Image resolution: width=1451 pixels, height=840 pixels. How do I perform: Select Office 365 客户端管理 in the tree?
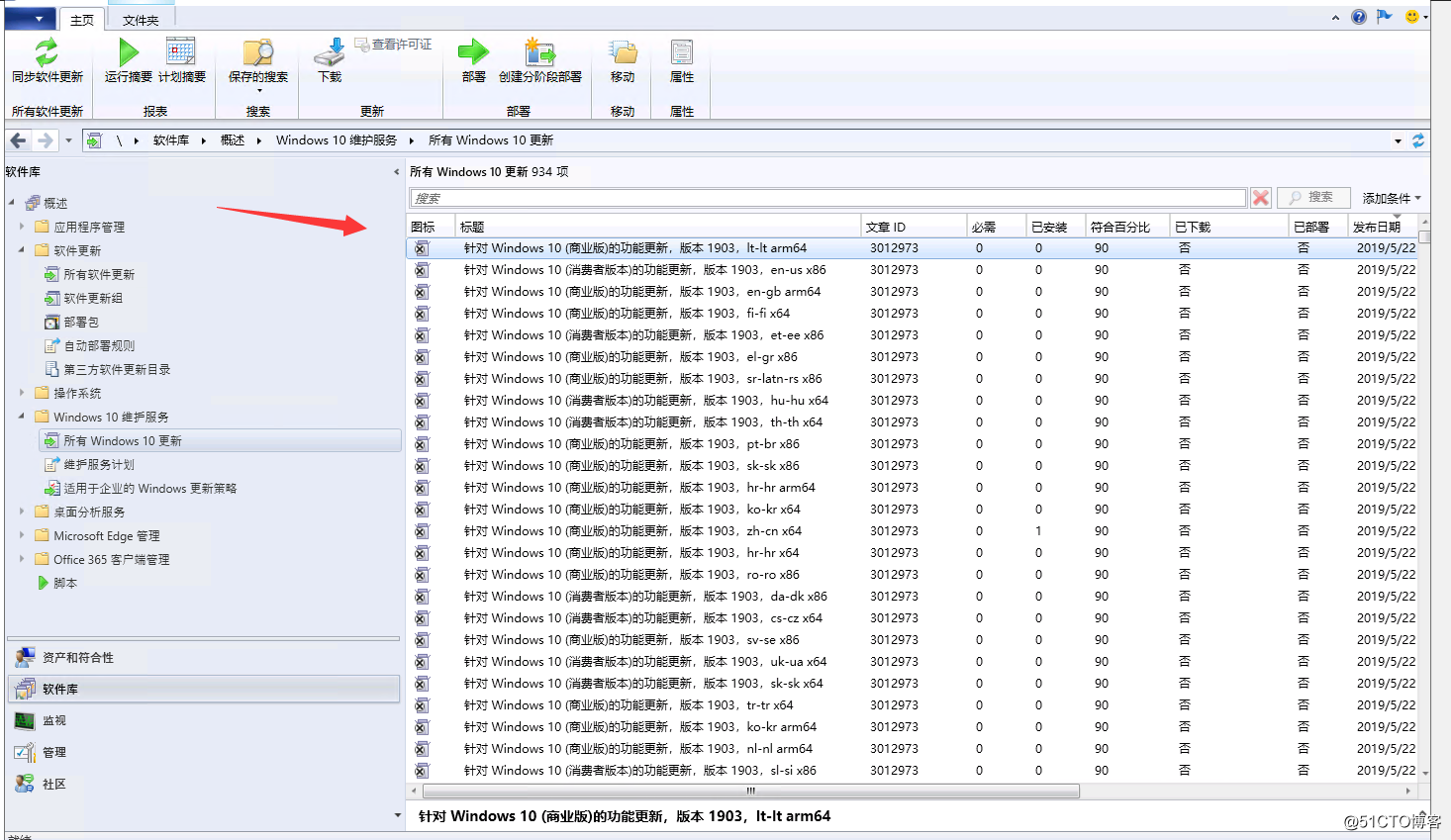pos(111,559)
